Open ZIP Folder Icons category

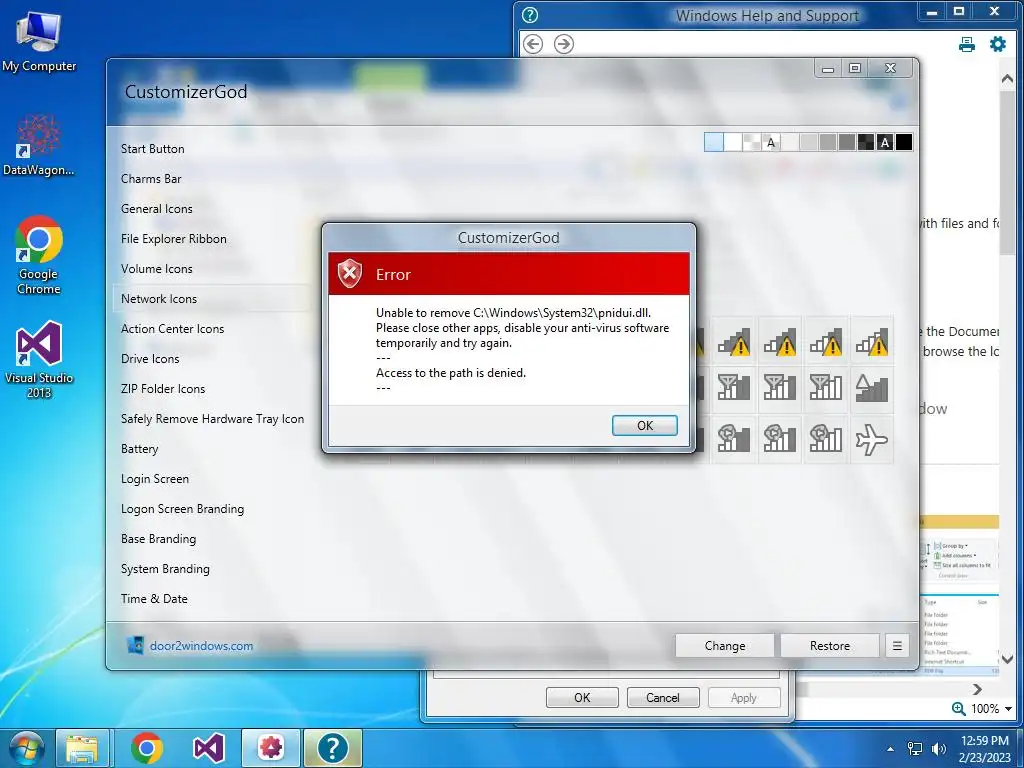(163, 389)
